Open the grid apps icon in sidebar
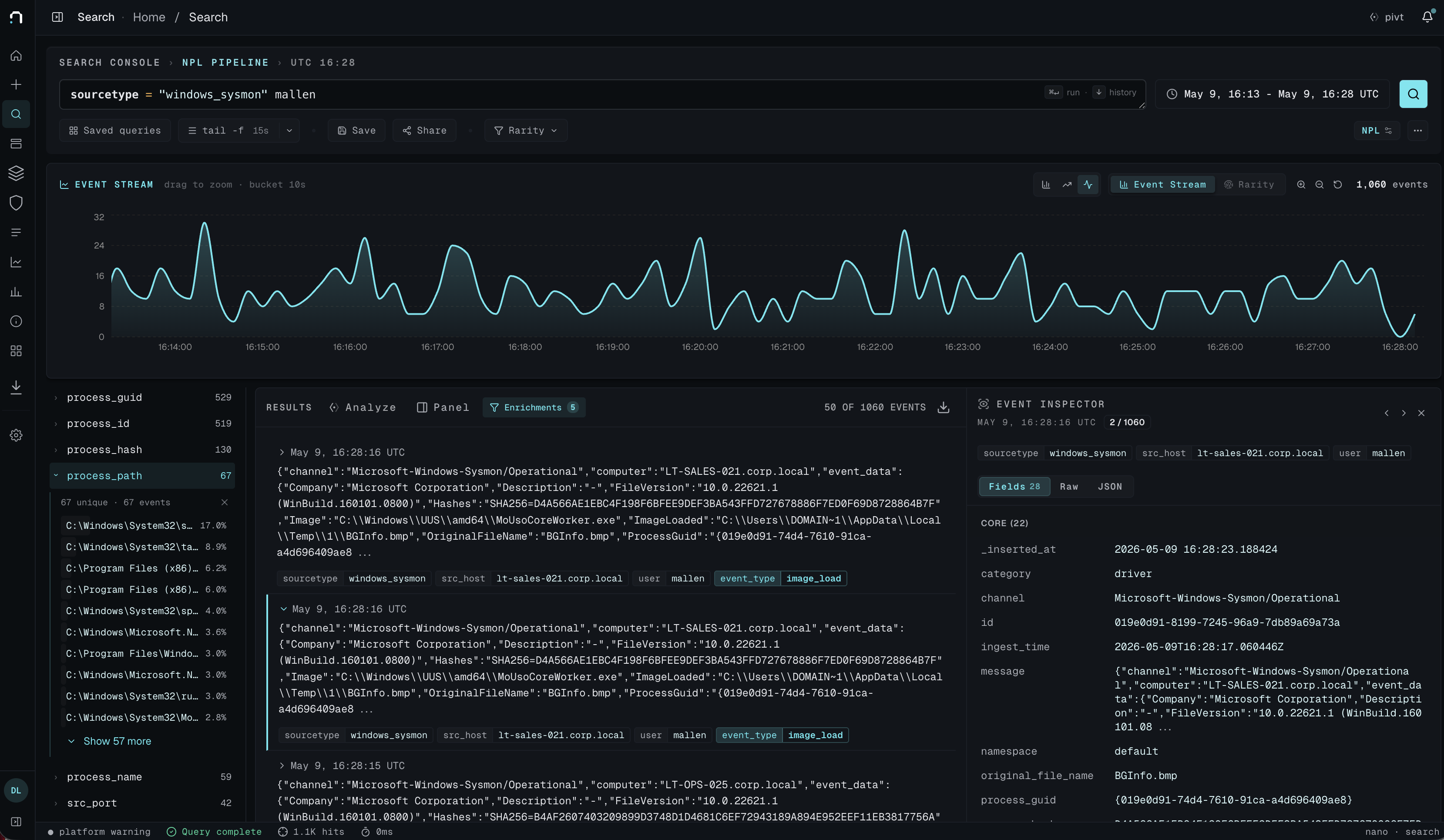The image size is (1444, 840). [16, 351]
